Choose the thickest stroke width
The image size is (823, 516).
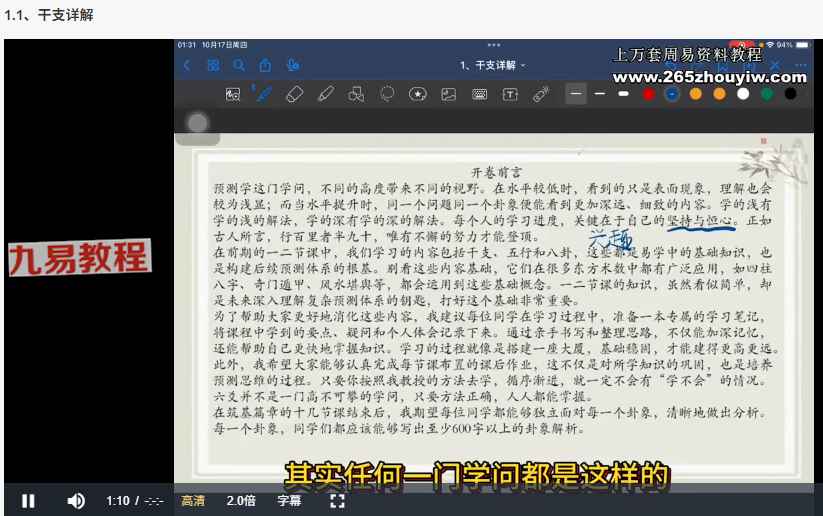[x=623, y=94]
